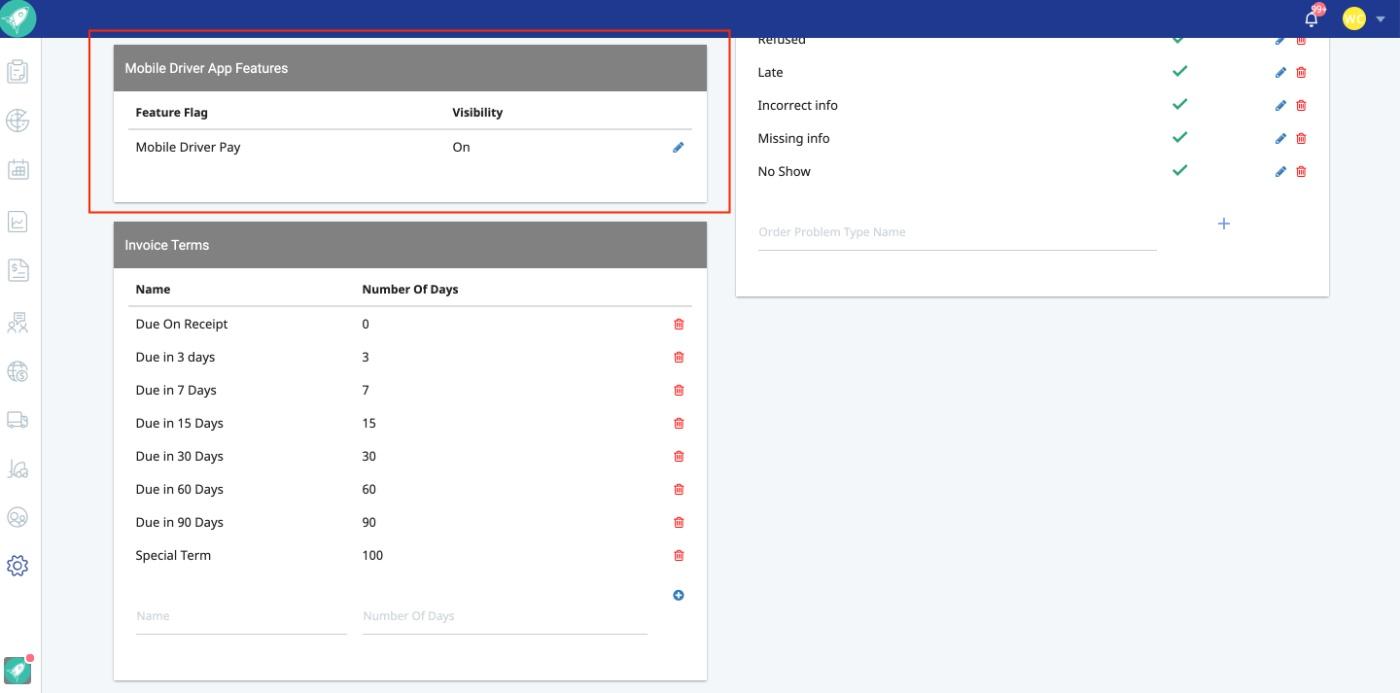This screenshot has width=1400, height=693.
Task: Edit the Incorrect info problem type
Action: (1281, 105)
